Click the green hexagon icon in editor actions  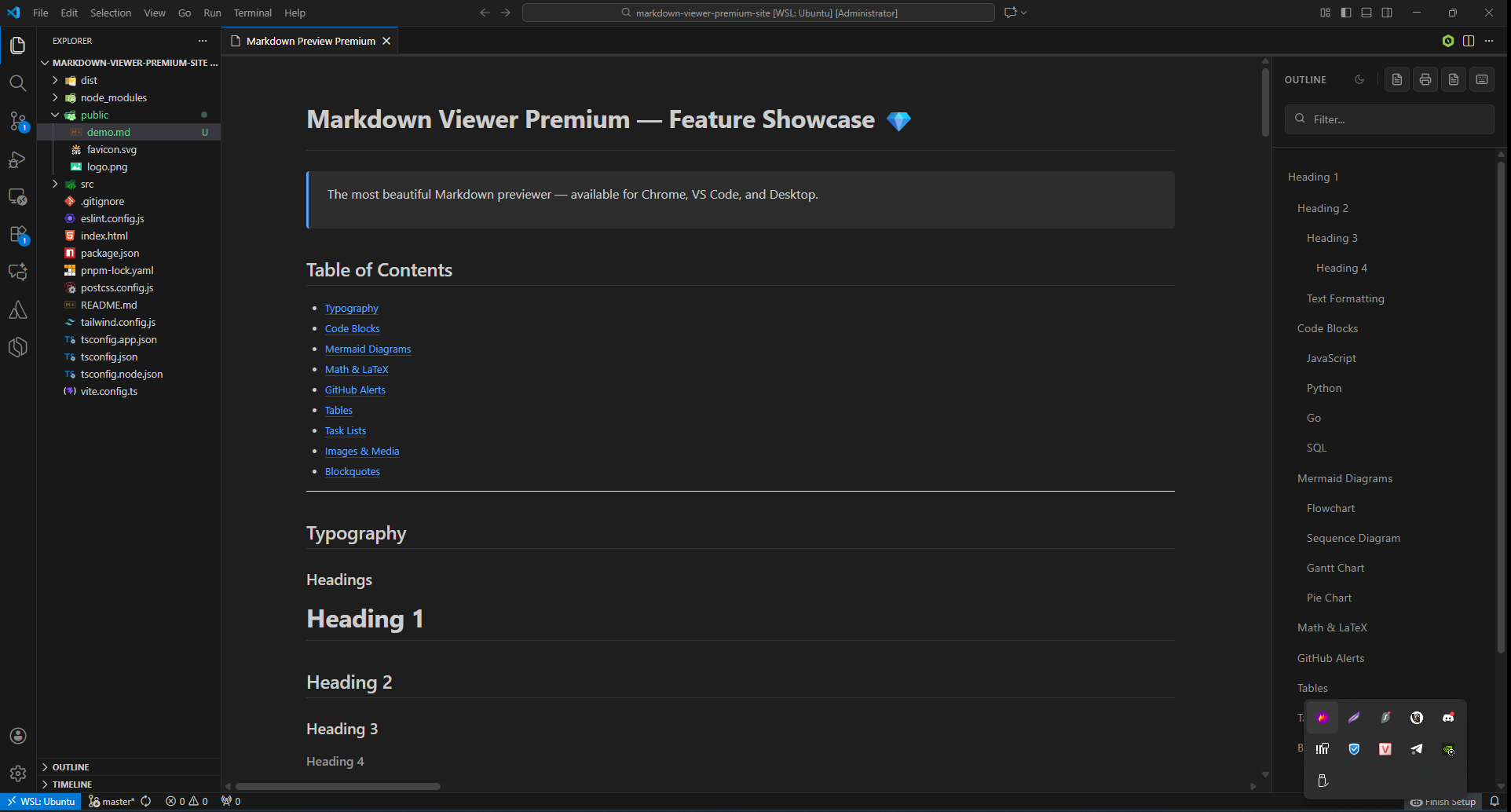pyautogui.click(x=1448, y=41)
